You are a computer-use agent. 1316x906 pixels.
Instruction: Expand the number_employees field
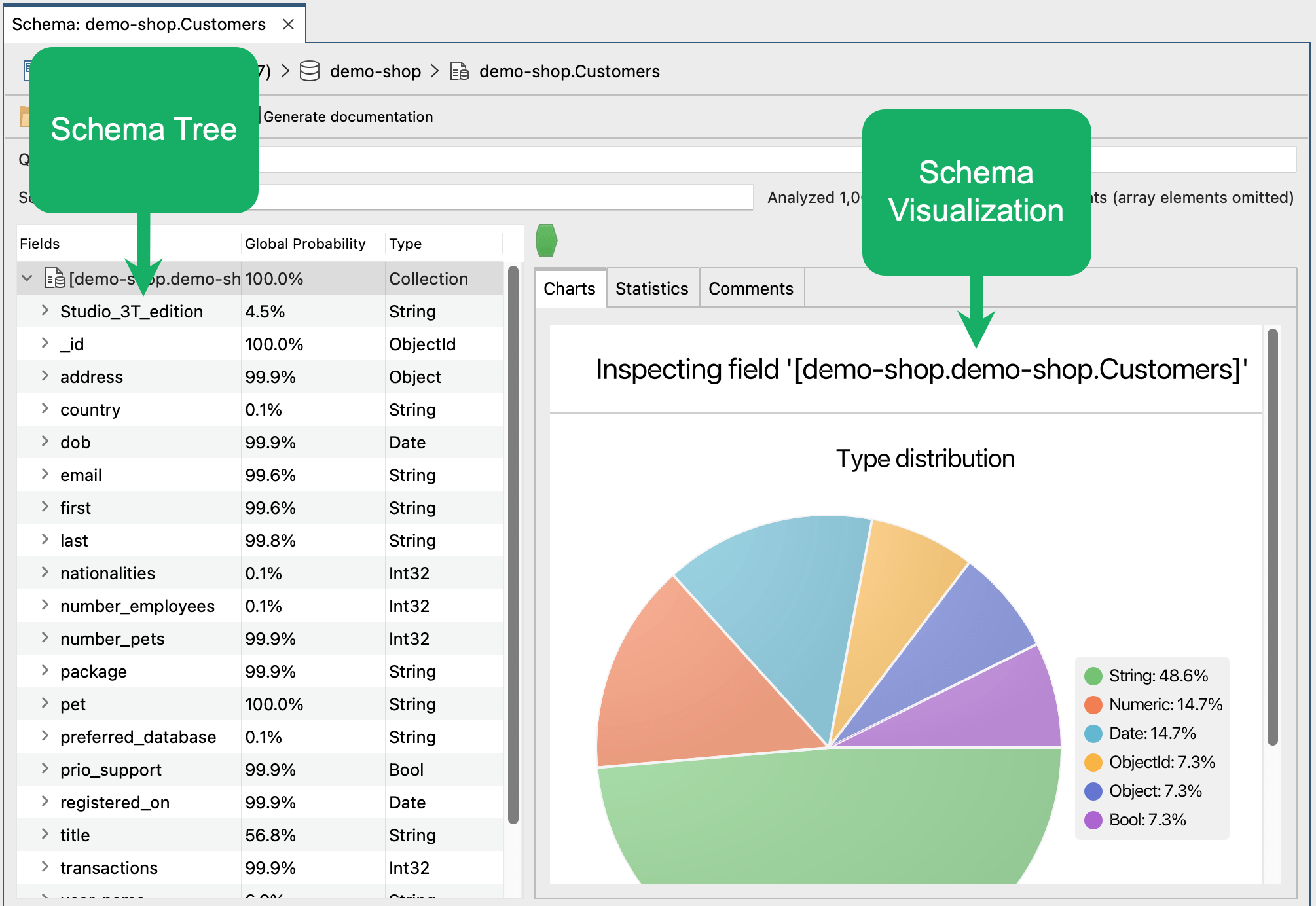click(45, 605)
